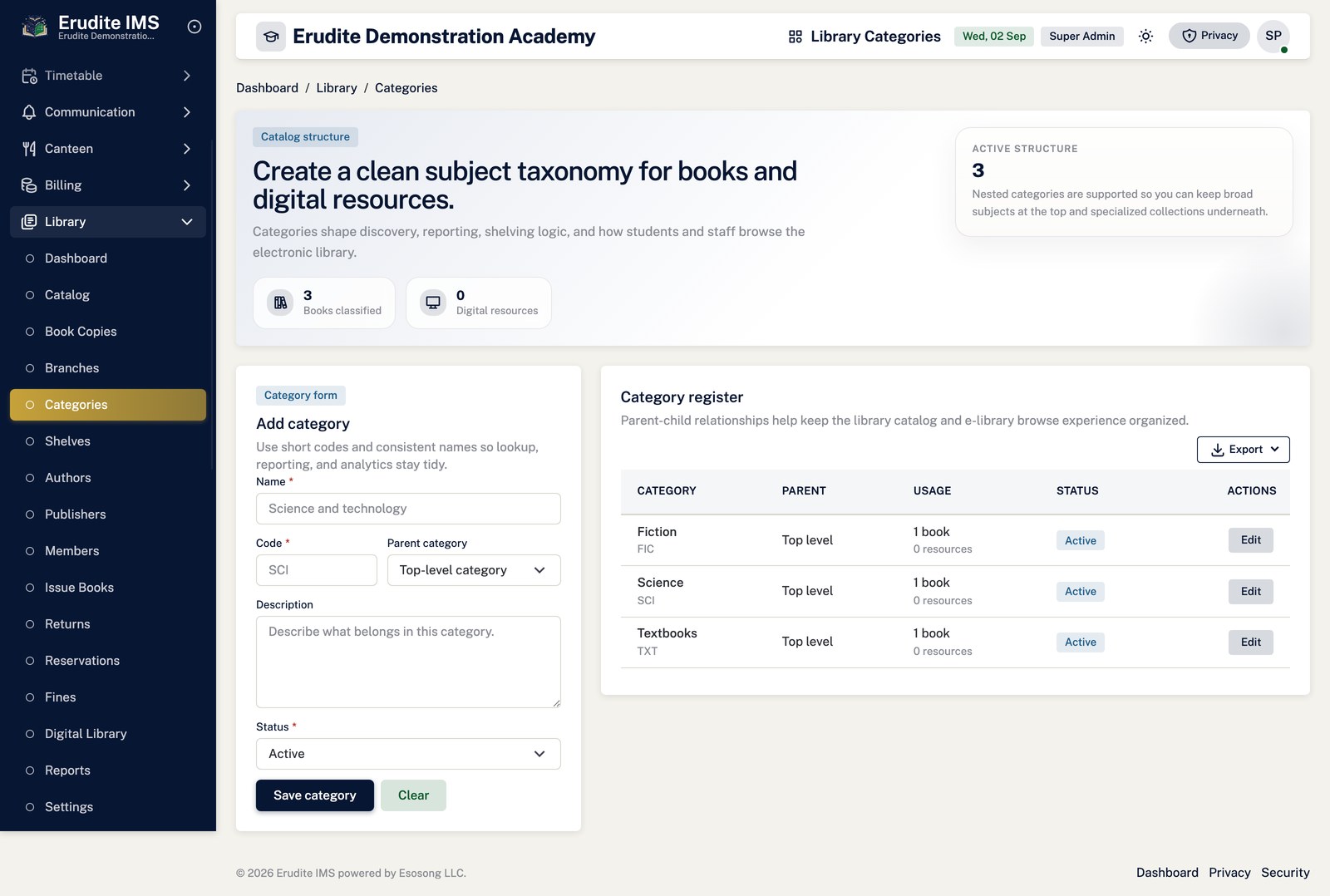Toggle light/dark theme sun icon
This screenshot has height=896, width=1330.
[1145, 36]
